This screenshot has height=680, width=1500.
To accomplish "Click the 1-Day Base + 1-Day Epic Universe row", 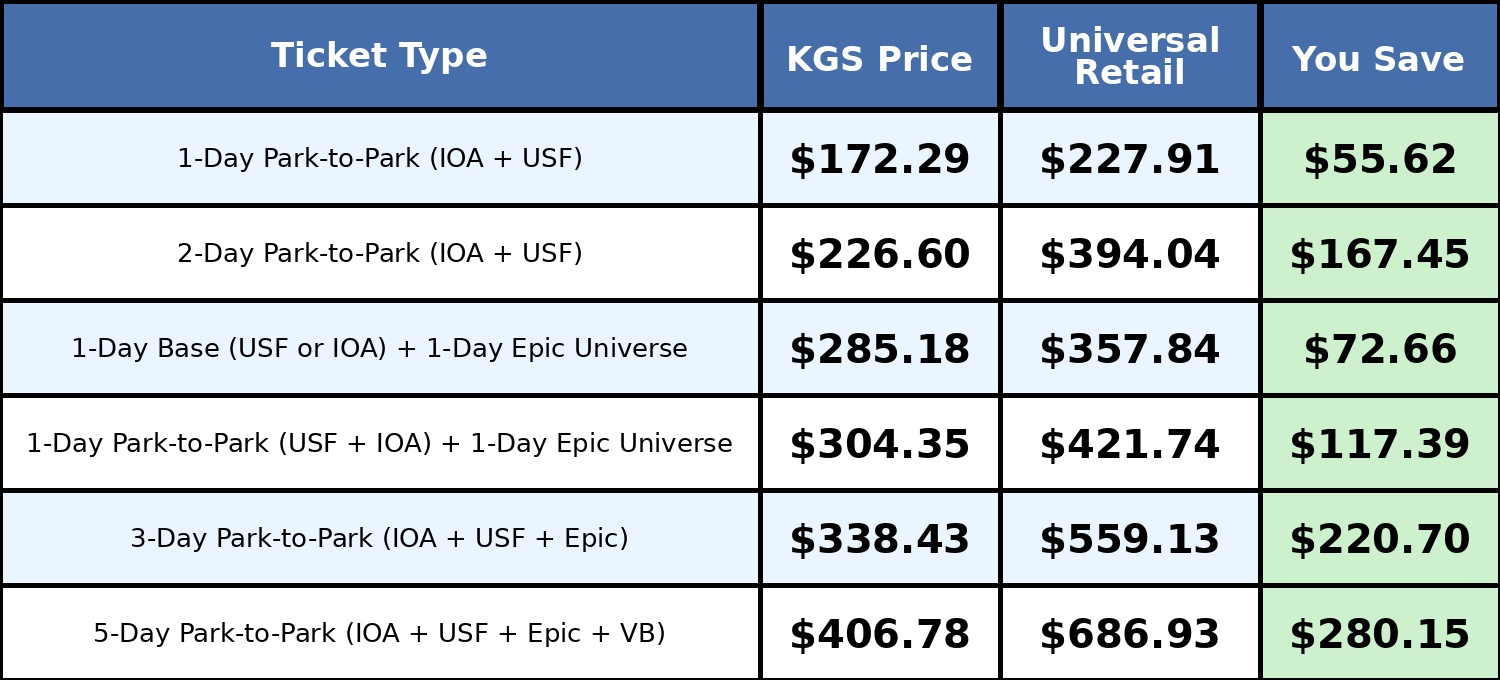I will pyautogui.click(x=379, y=349).
